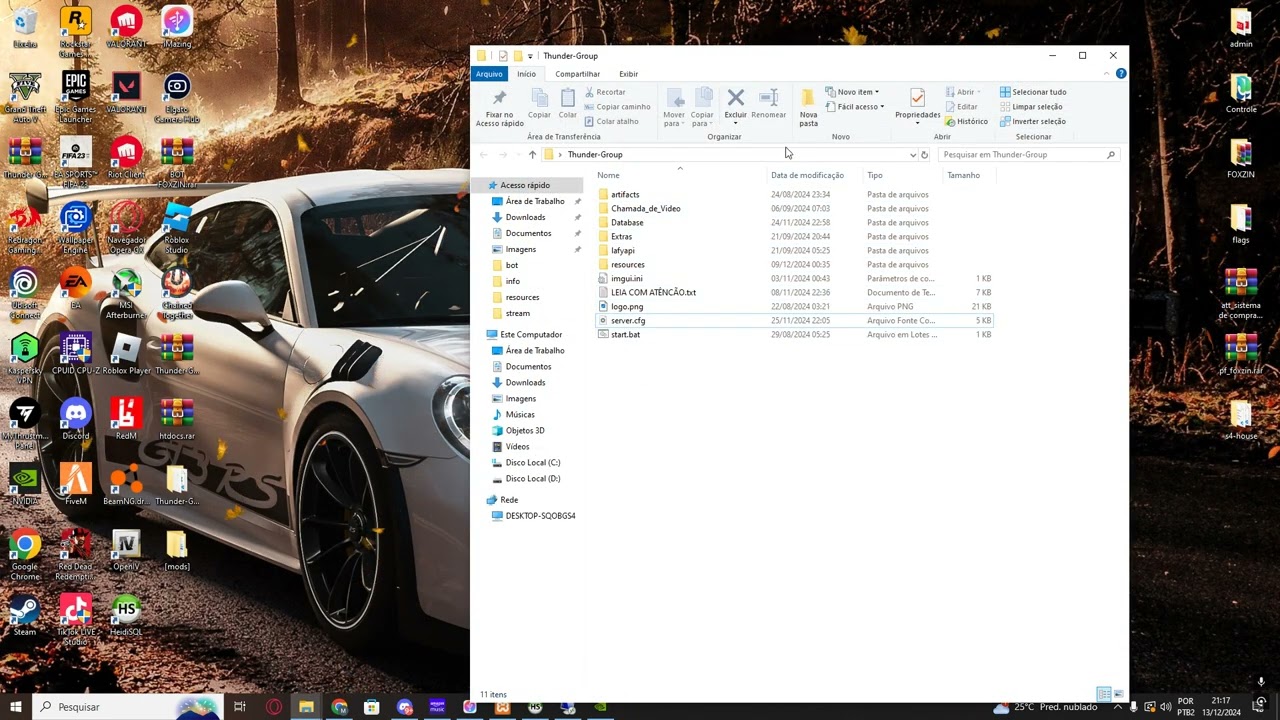The image size is (1280, 720).
Task: Select the server.cfg file row
Action: (x=794, y=321)
